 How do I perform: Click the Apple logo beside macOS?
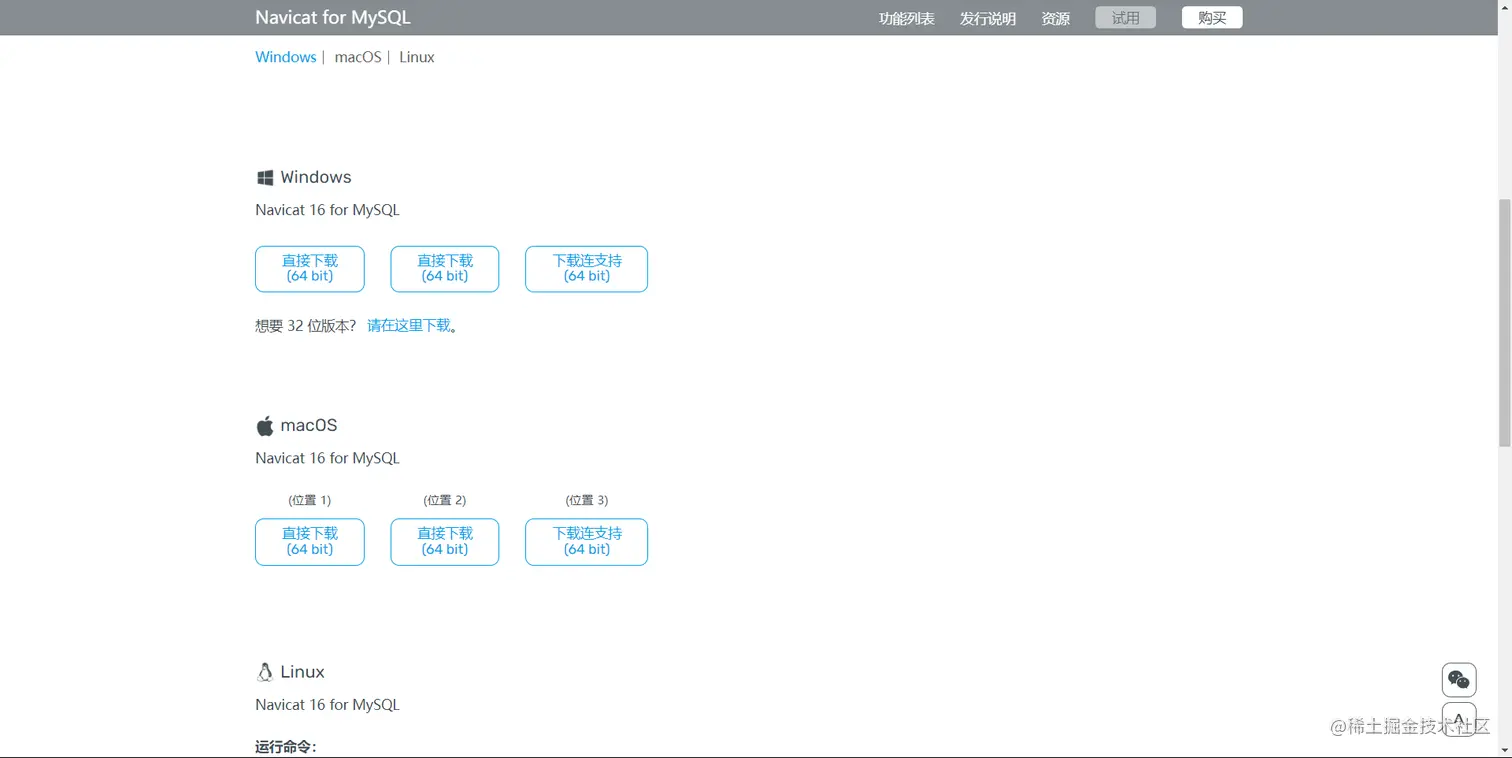(x=265, y=426)
